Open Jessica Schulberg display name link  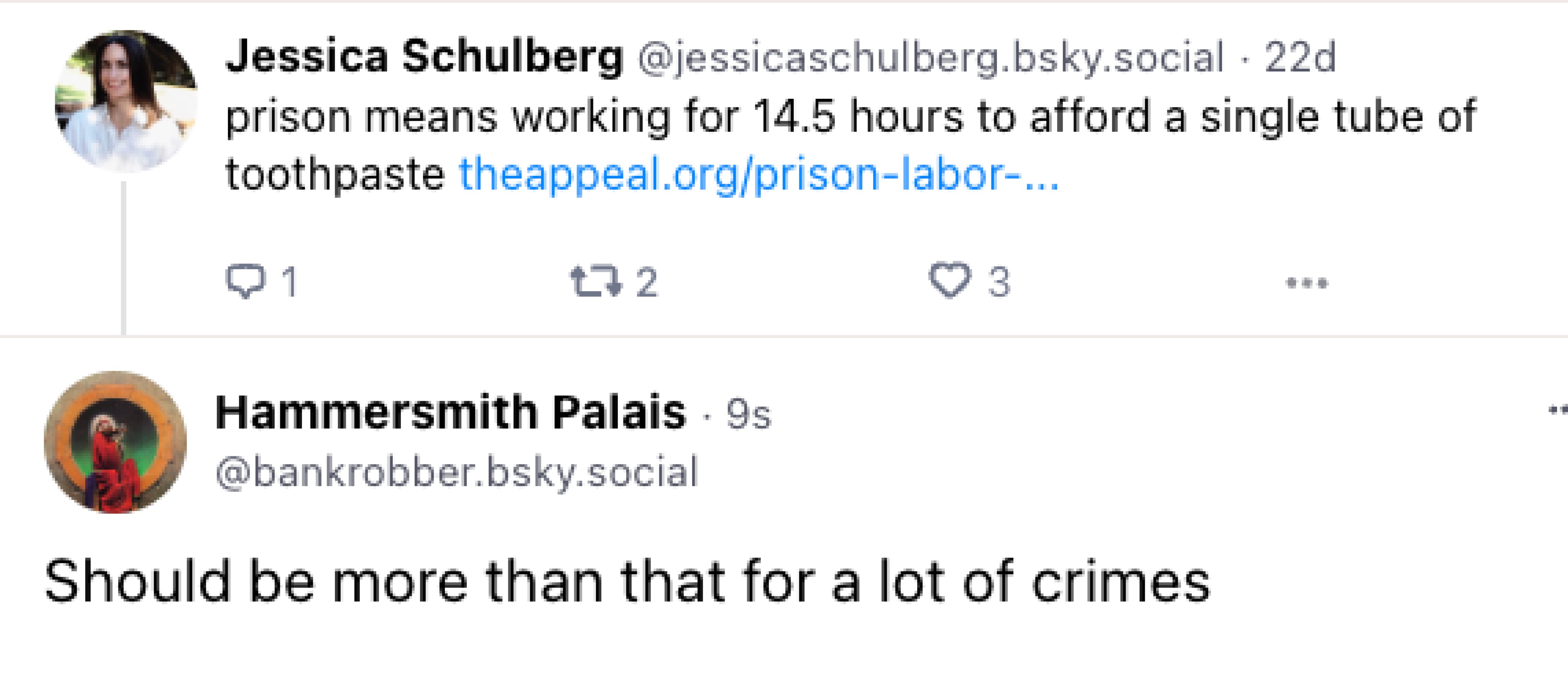(424, 57)
